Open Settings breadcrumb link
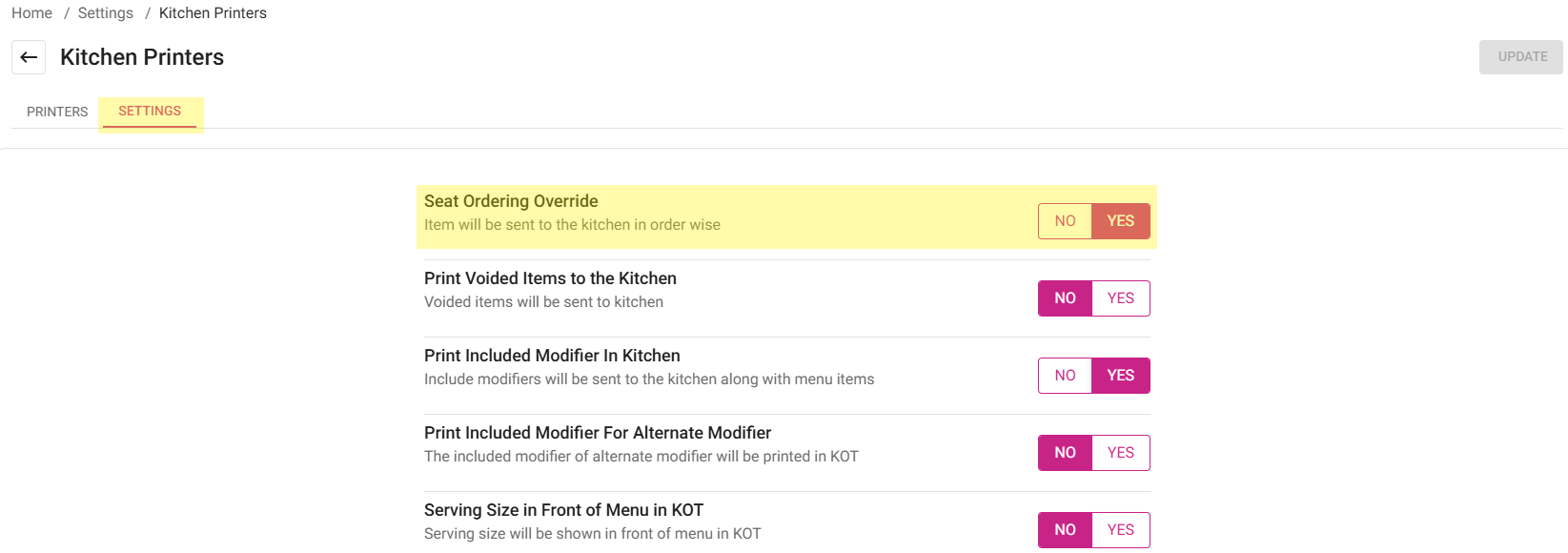The image size is (1568, 553). coord(105,13)
